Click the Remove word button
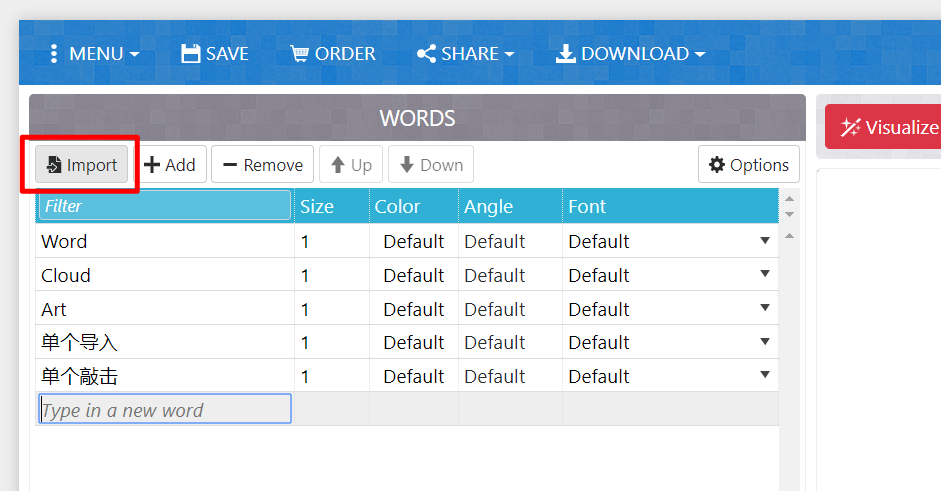The width and height of the screenshot is (941, 491). [x=262, y=164]
